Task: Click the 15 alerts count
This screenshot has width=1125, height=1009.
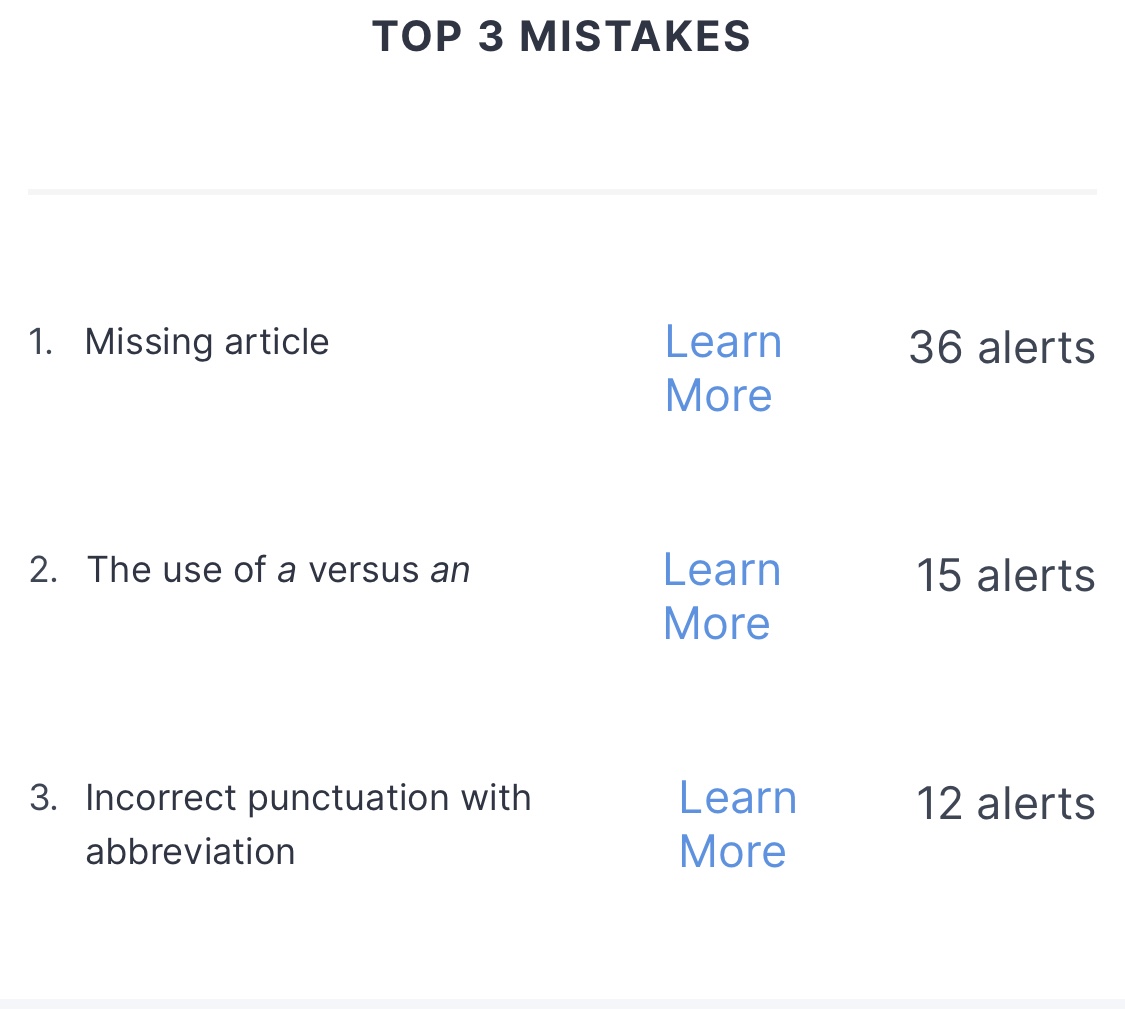Action: pos(1005,576)
